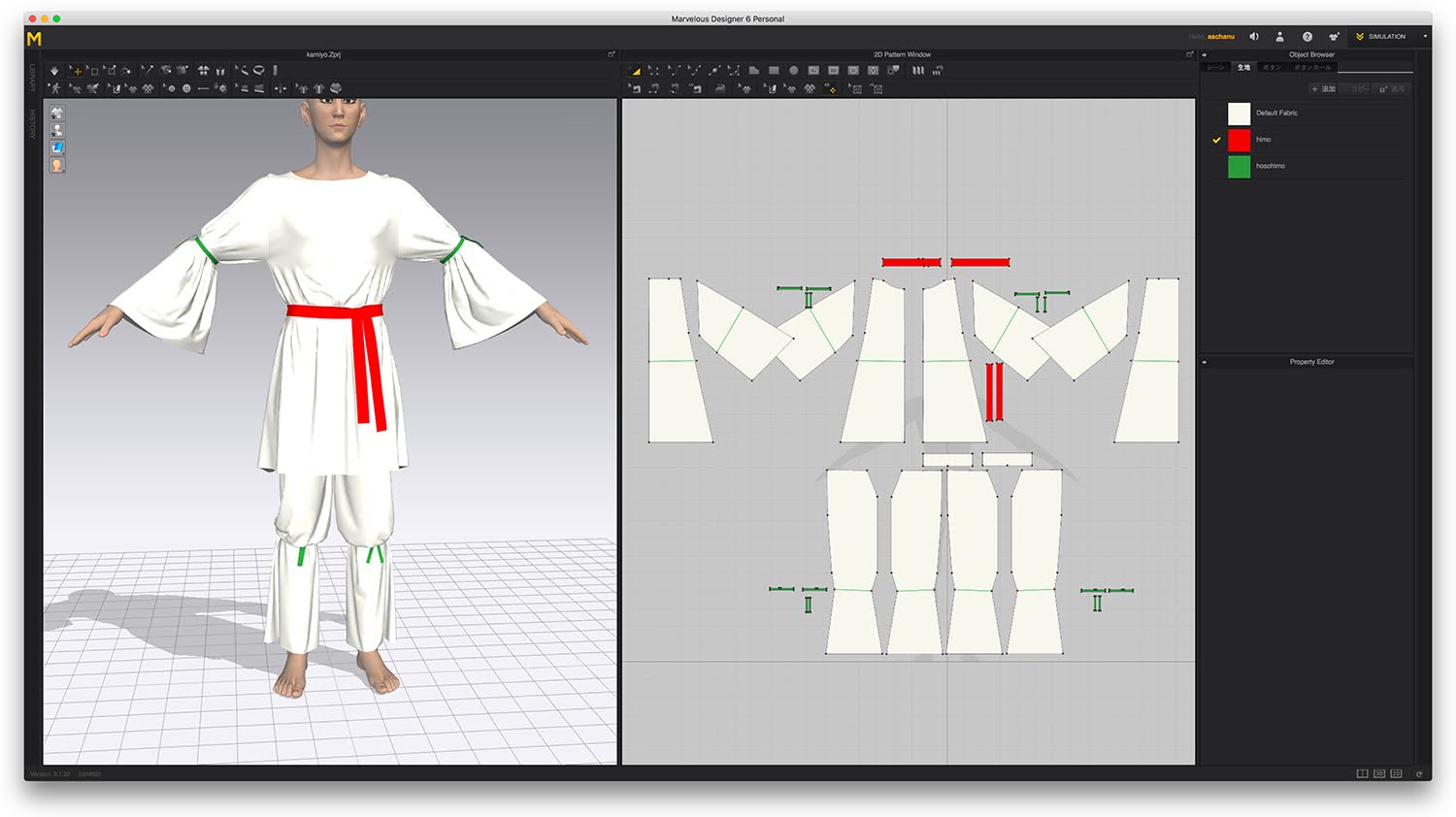
Task: Switch to the 生地 fabric tab
Action: pyautogui.click(x=1243, y=68)
